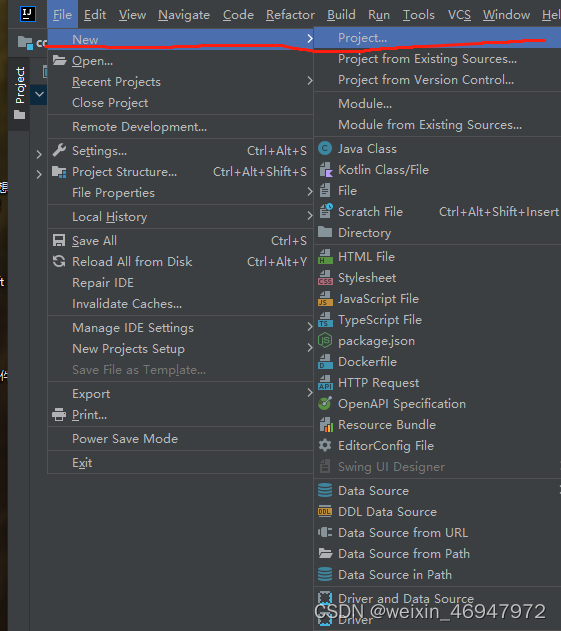Click the HTTP Request API icon

[325, 382]
